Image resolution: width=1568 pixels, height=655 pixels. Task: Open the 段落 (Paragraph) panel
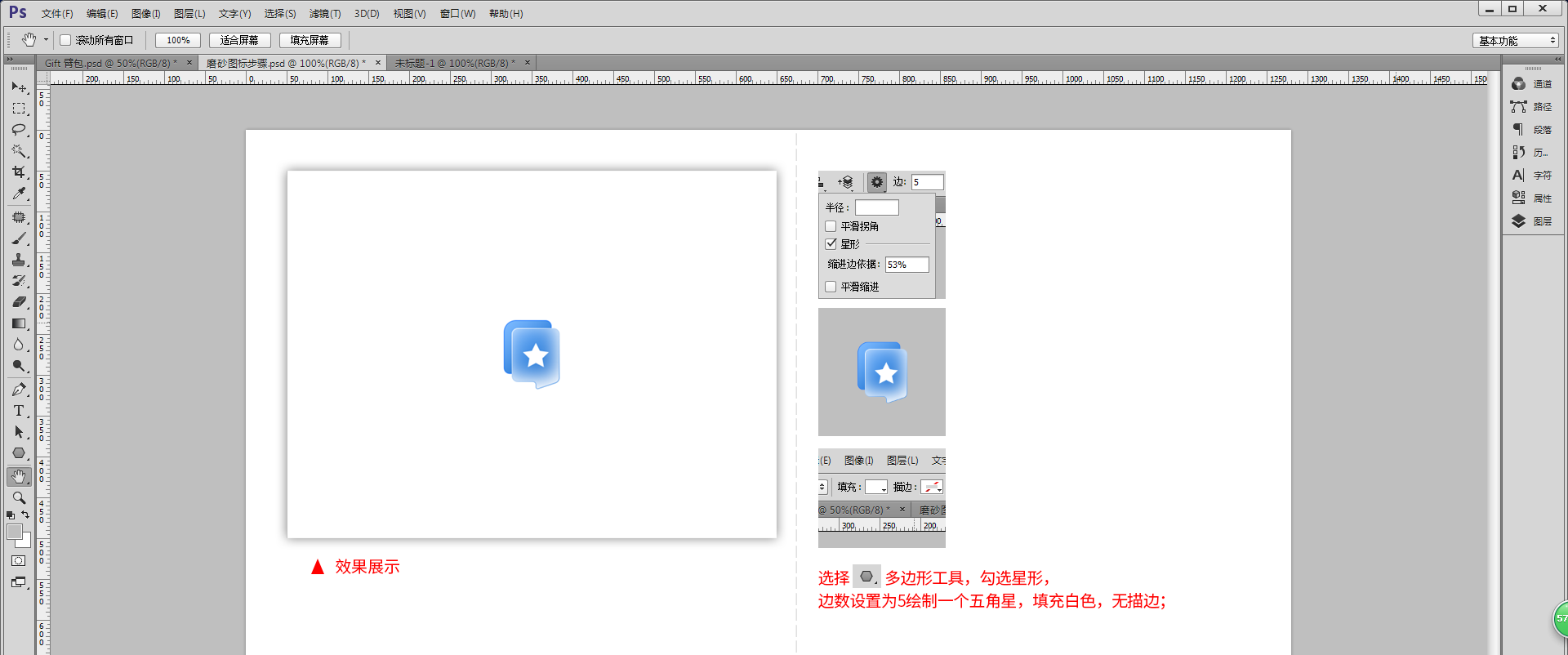(1533, 130)
